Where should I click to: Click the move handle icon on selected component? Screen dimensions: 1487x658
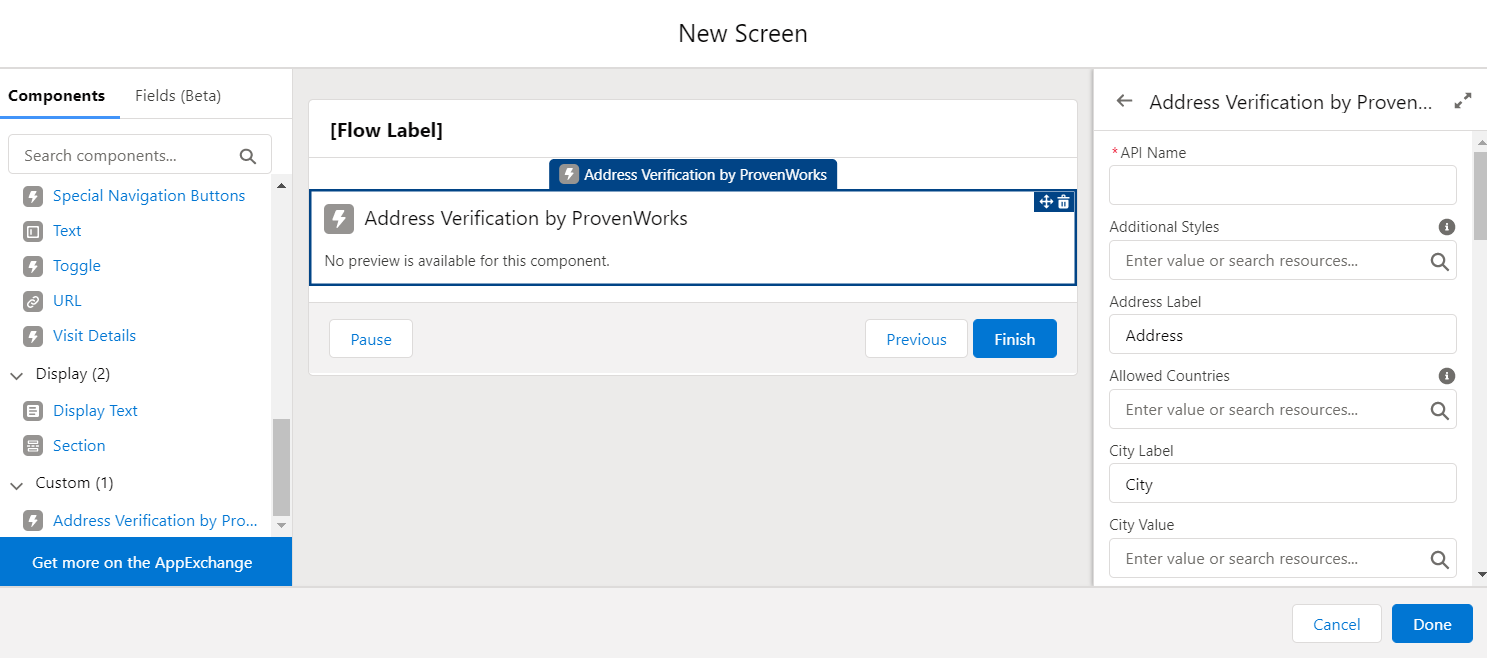point(1046,202)
